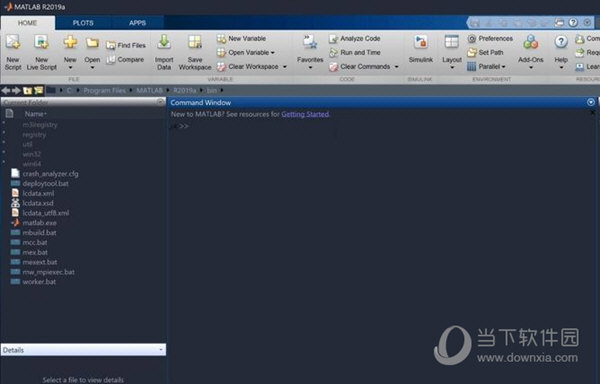Switch to the APPS tab
The width and height of the screenshot is (600, 384).
(137, 23)
